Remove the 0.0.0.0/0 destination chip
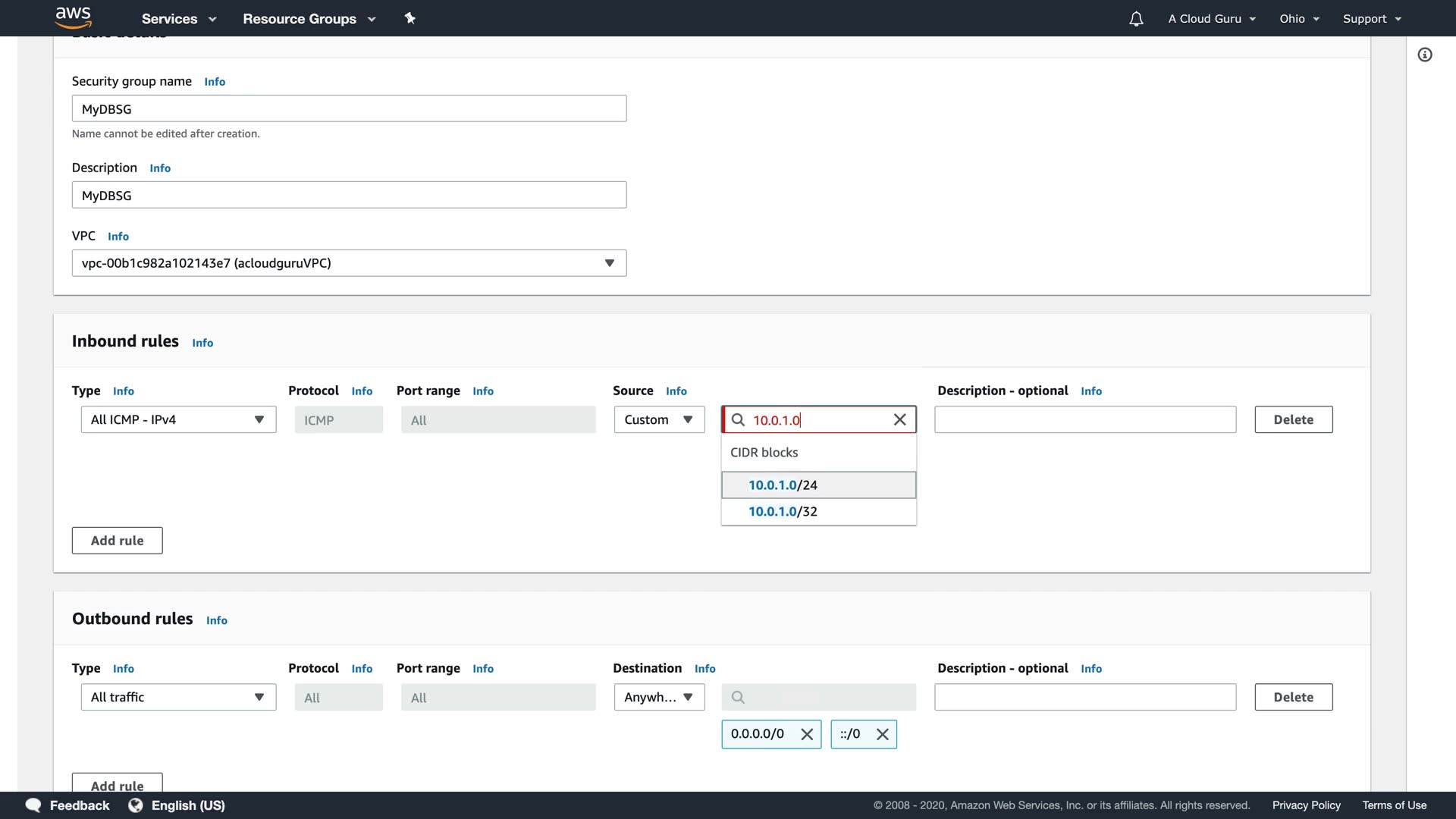Viewport: 1456px width, 819px height. (x=807, y=734)
